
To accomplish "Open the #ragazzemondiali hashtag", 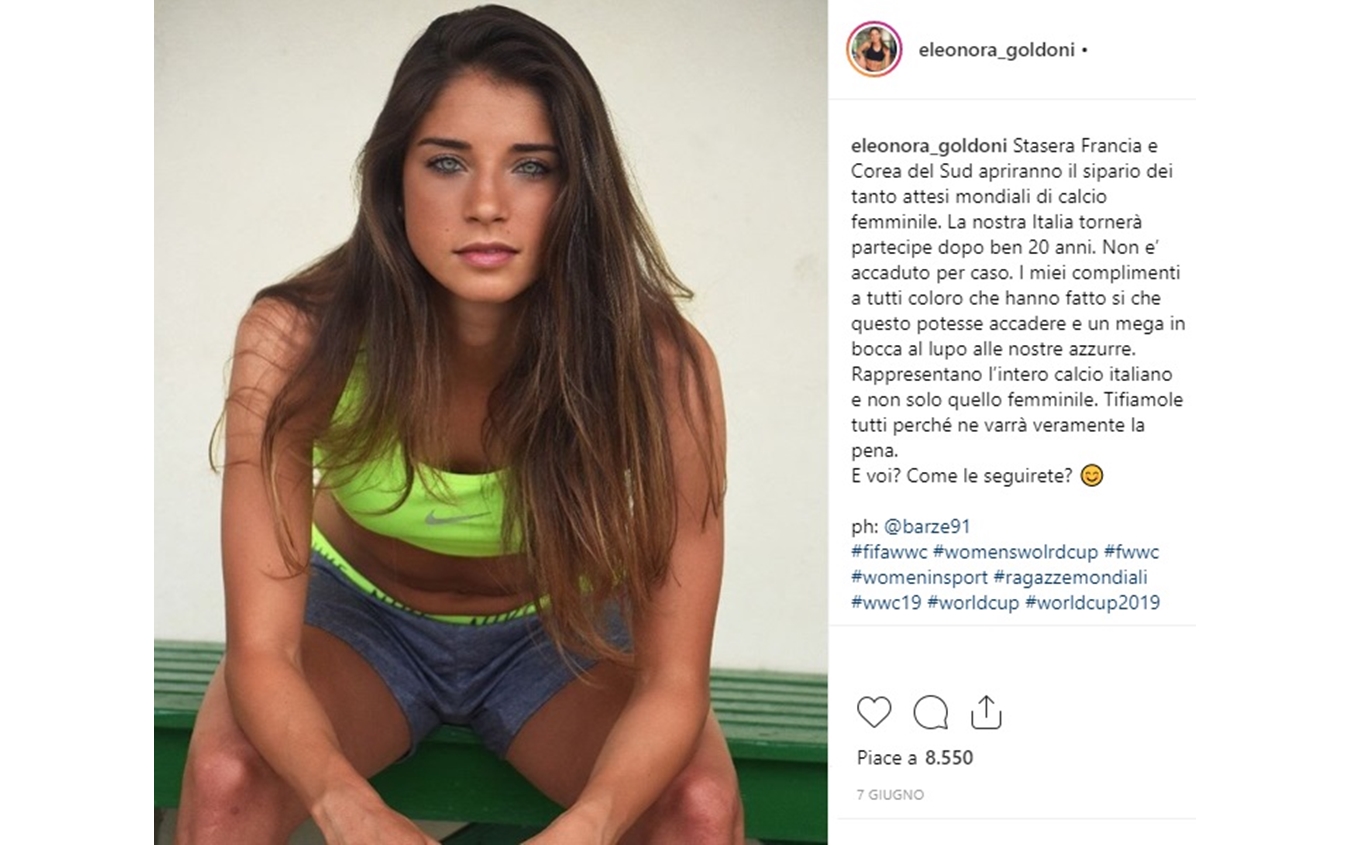I will (x=1071, y=578).
